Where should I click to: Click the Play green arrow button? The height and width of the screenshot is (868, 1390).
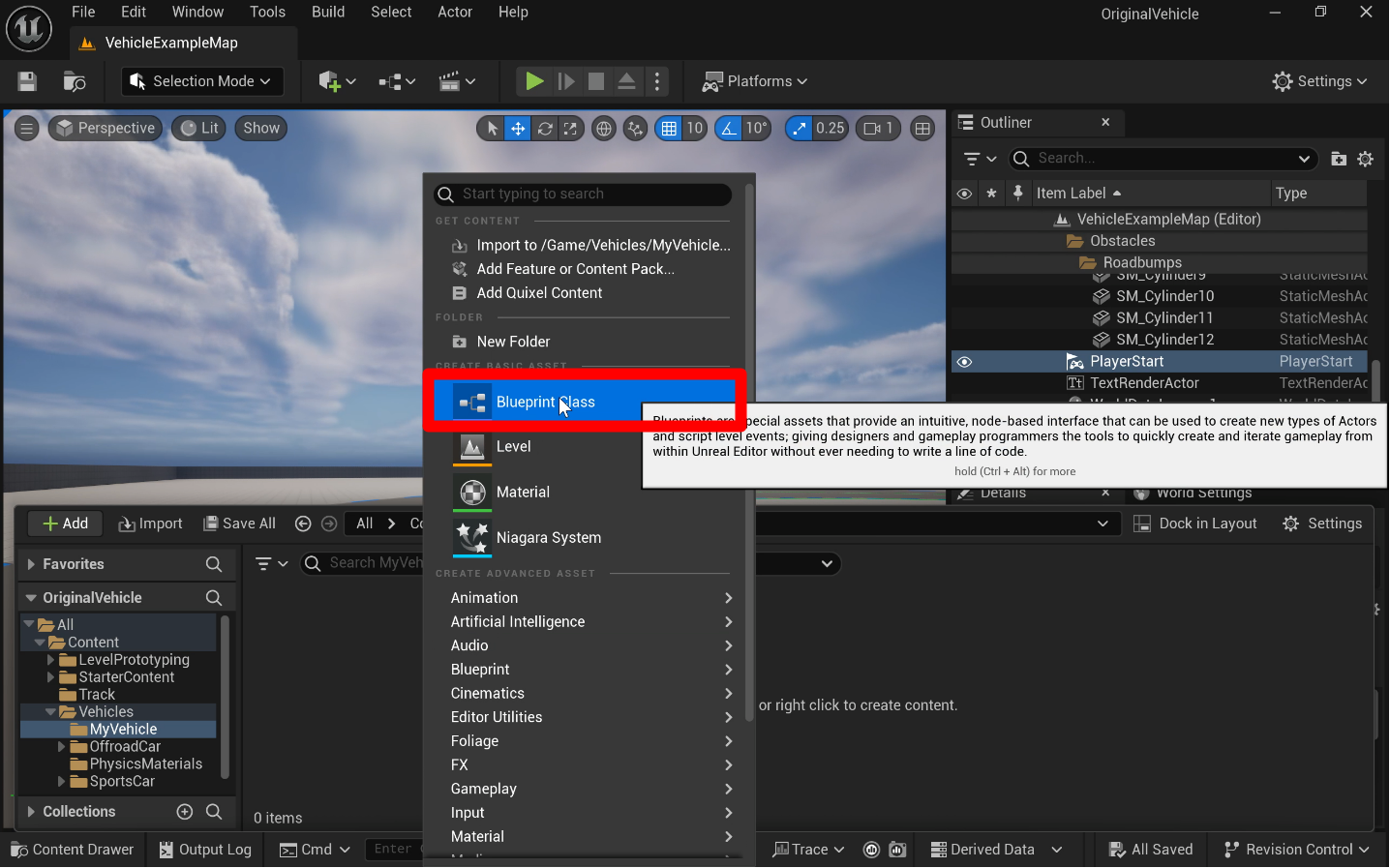pyautogui.click(x=533, y=81)
